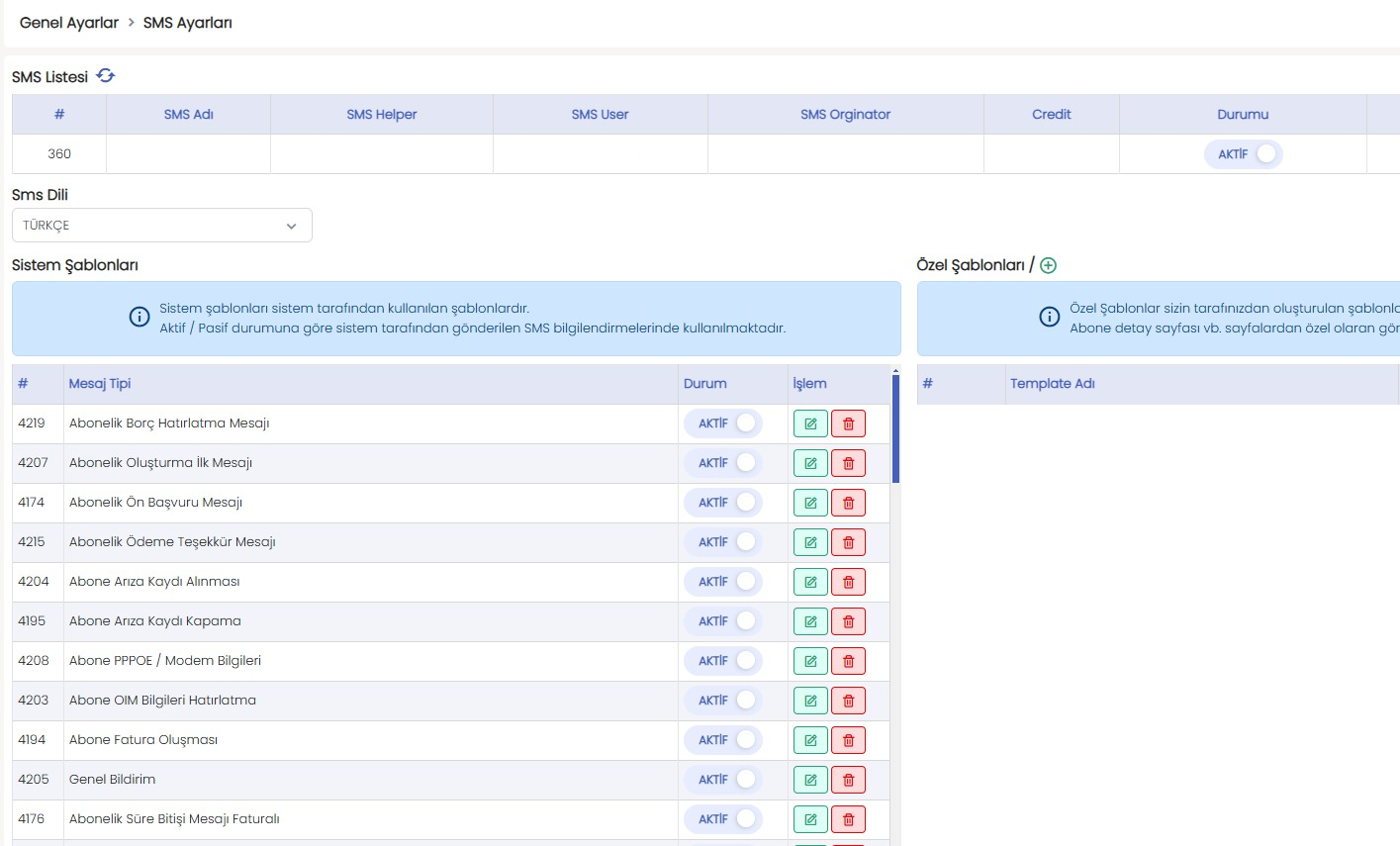Toggle AKTİF switch for Abonelik Borç Hatırlatma Mesajı
Screen dimensions: 1400x846
tap(723, 423)
